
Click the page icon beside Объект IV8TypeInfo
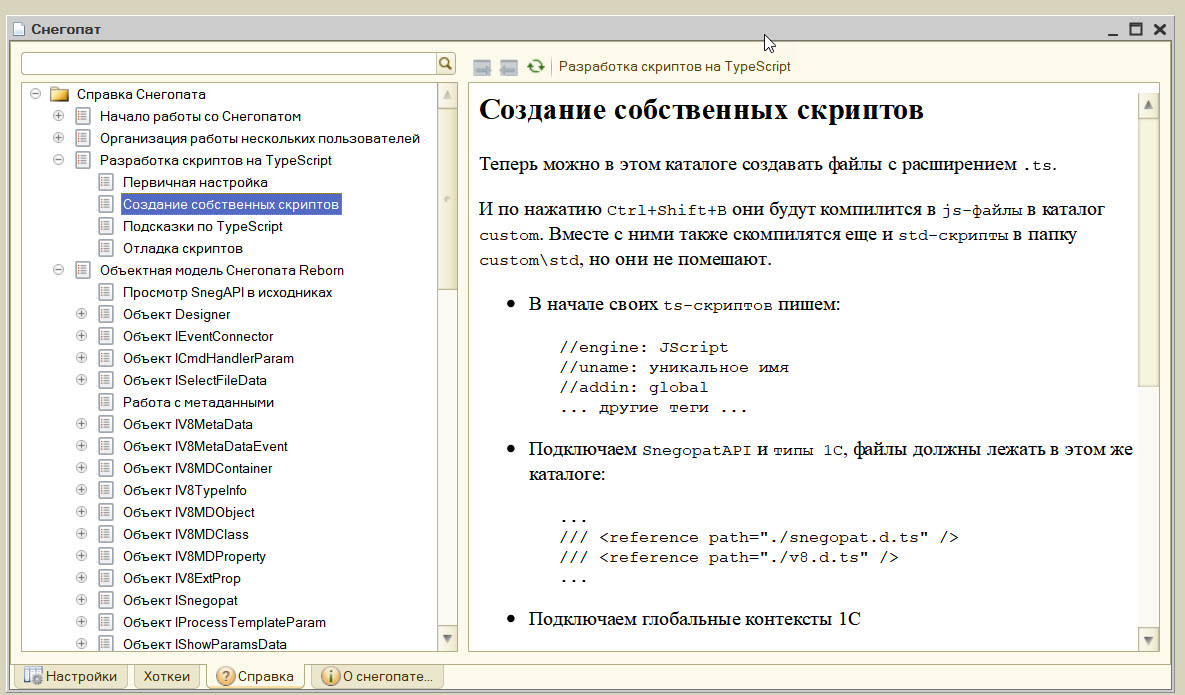(106, 490)
